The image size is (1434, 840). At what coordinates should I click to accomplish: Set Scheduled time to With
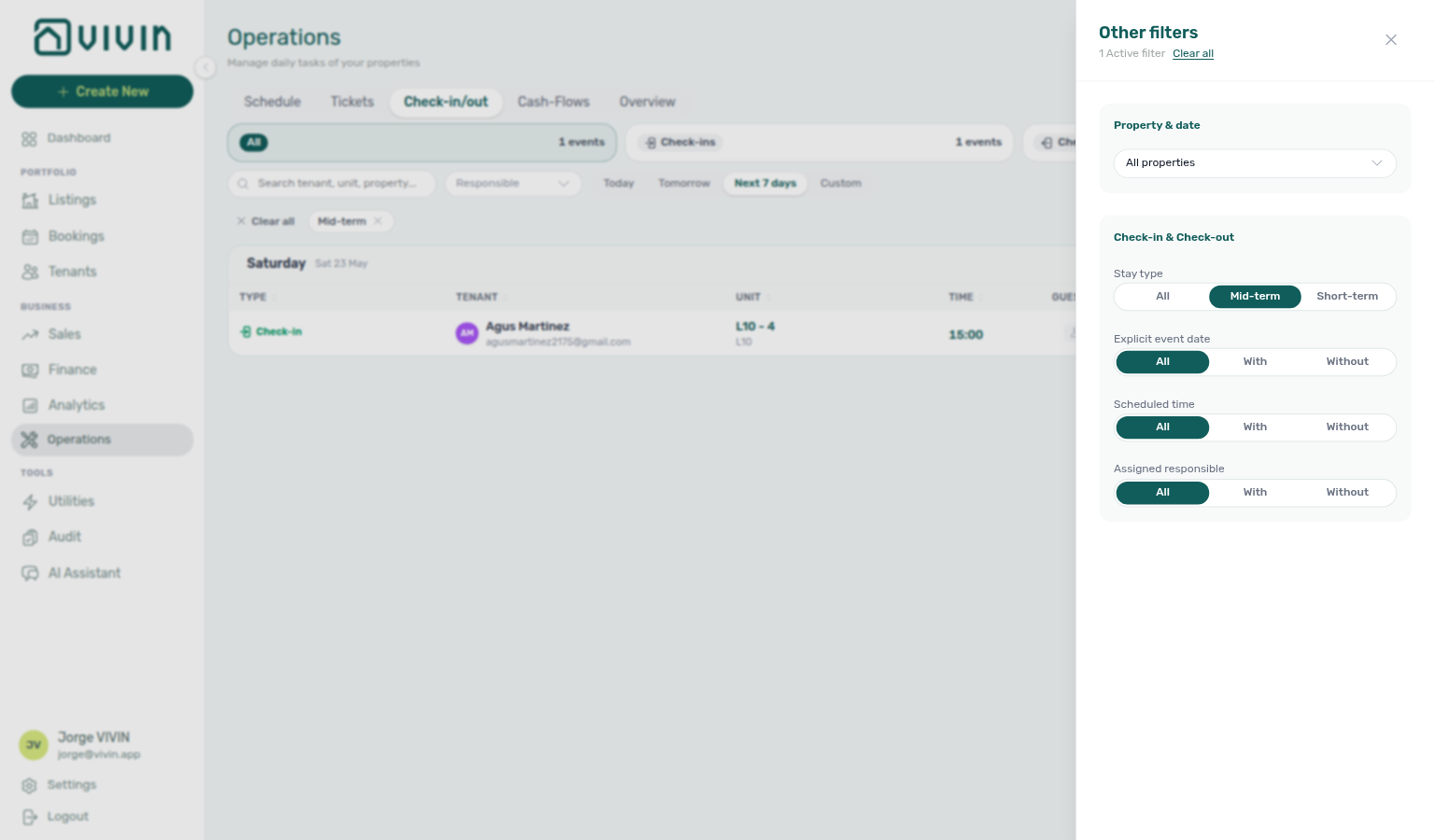[1255, 427]
